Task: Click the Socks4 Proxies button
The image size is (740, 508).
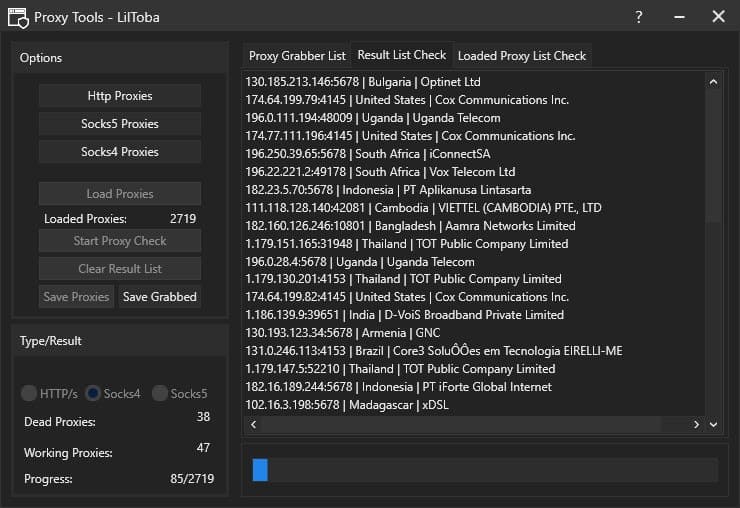Action: click(120, 152)
